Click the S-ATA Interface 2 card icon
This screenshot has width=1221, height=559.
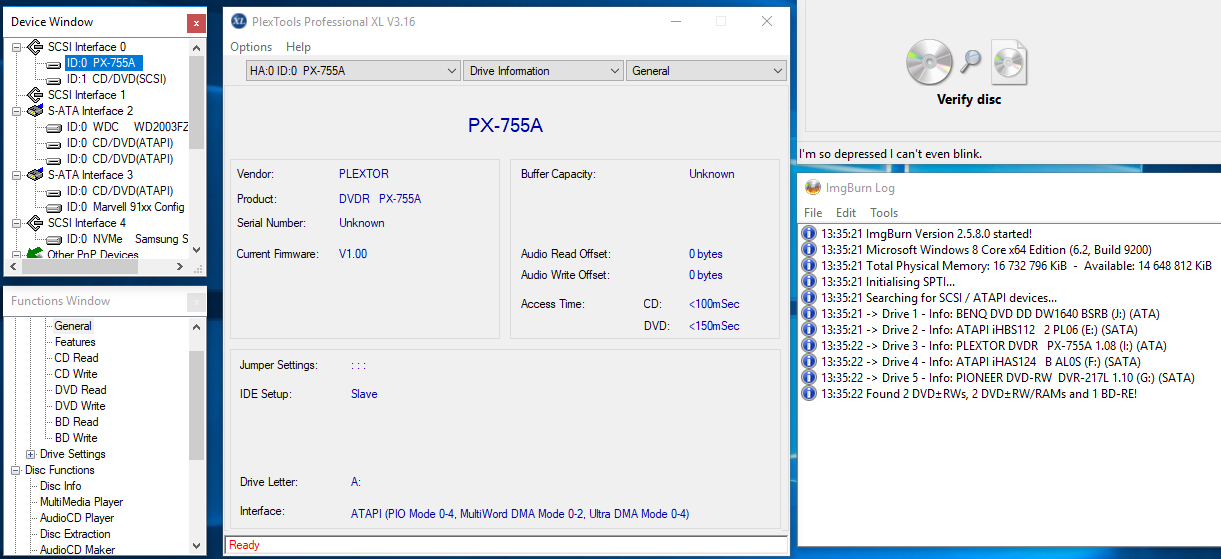point(34,111)
